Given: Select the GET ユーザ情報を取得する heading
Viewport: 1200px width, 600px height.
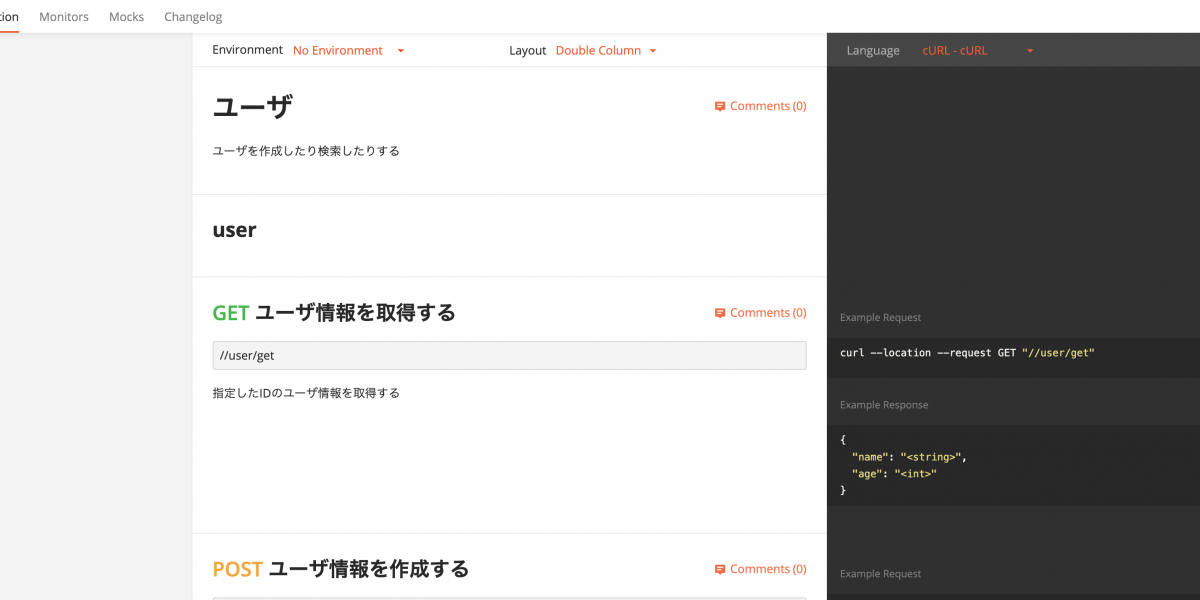Looking at the screenshot, I should pos(334,313).
